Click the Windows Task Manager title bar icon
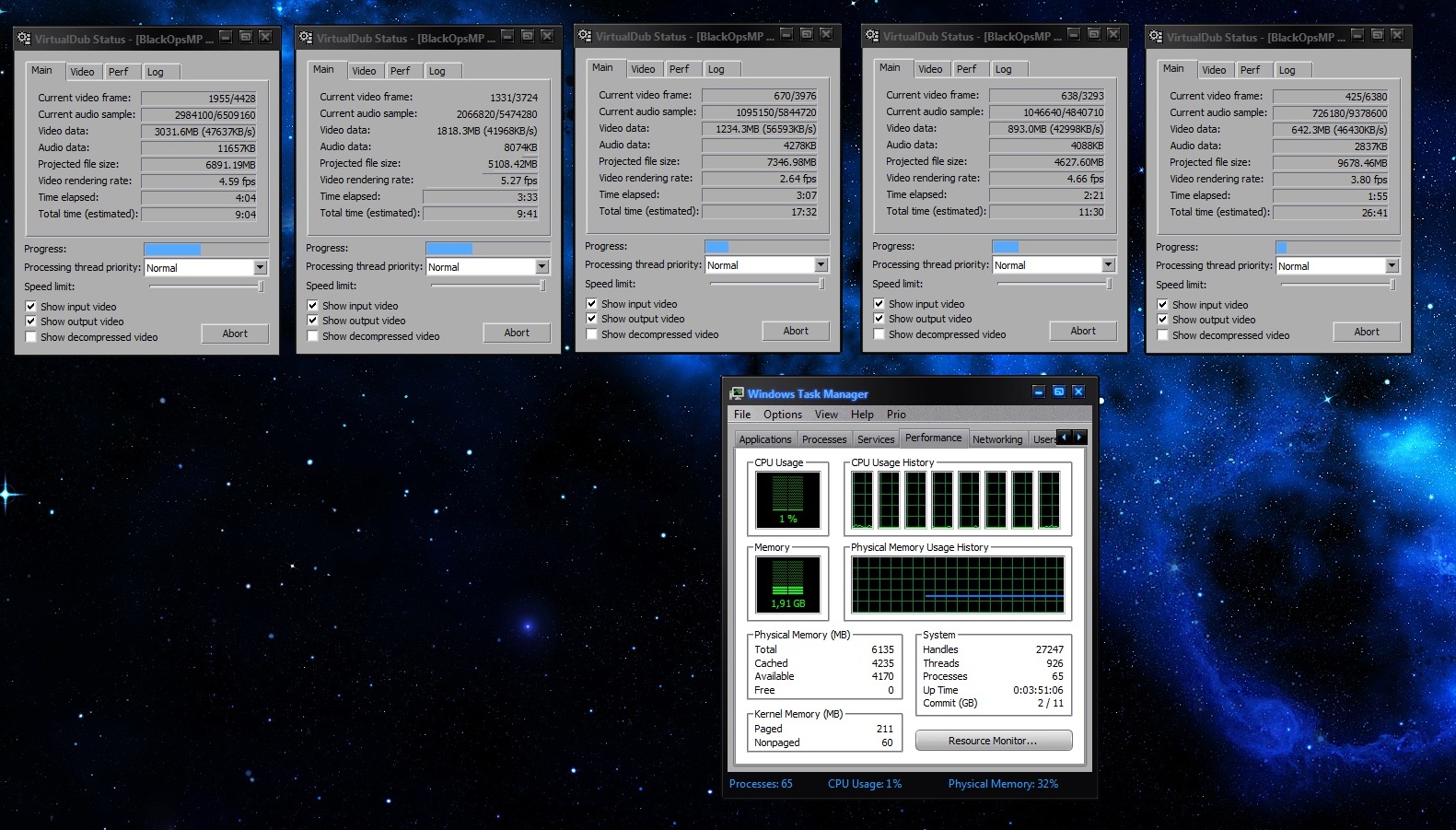 click(737, 393)
